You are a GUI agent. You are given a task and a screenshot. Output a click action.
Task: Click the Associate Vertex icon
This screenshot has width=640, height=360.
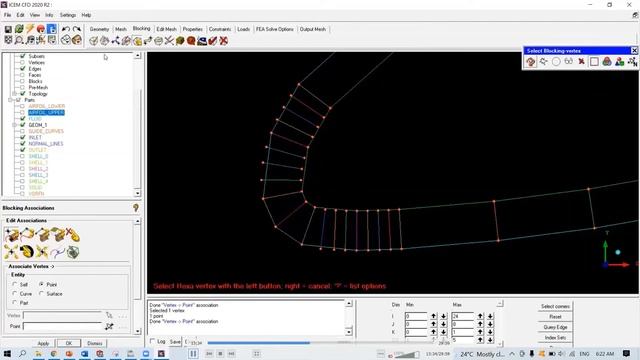tap(12, 235)
